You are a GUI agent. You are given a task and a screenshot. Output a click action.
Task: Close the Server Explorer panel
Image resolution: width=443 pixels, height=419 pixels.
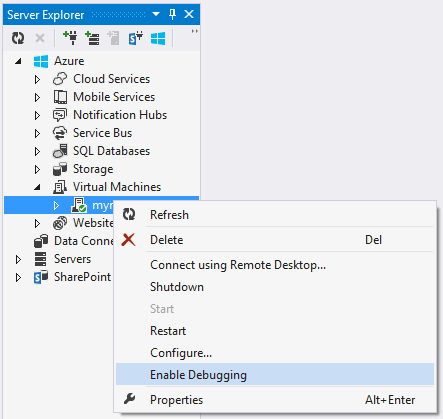click(x=189, y=14)
